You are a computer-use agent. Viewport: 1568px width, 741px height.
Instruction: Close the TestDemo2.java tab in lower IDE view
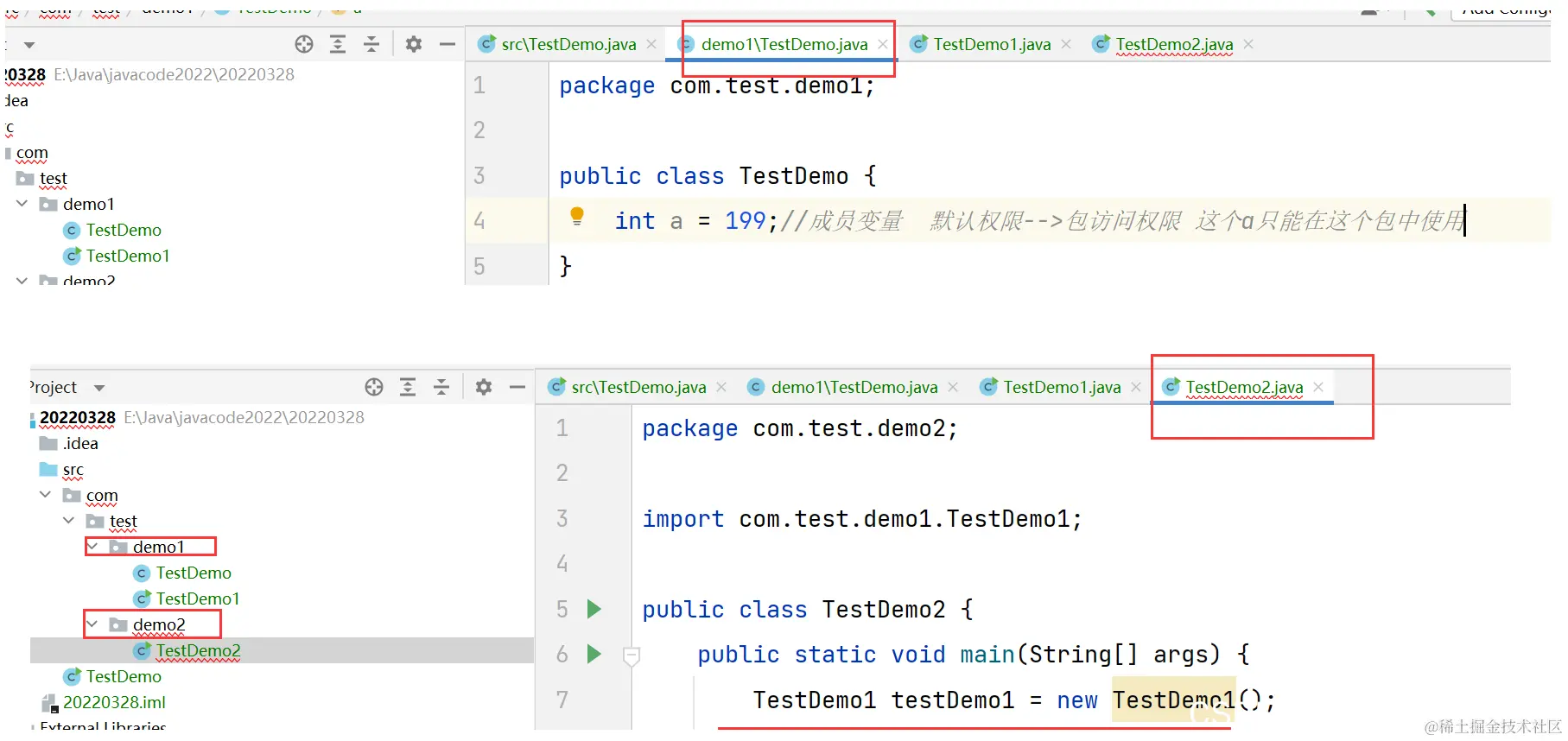coord(1318,387)
